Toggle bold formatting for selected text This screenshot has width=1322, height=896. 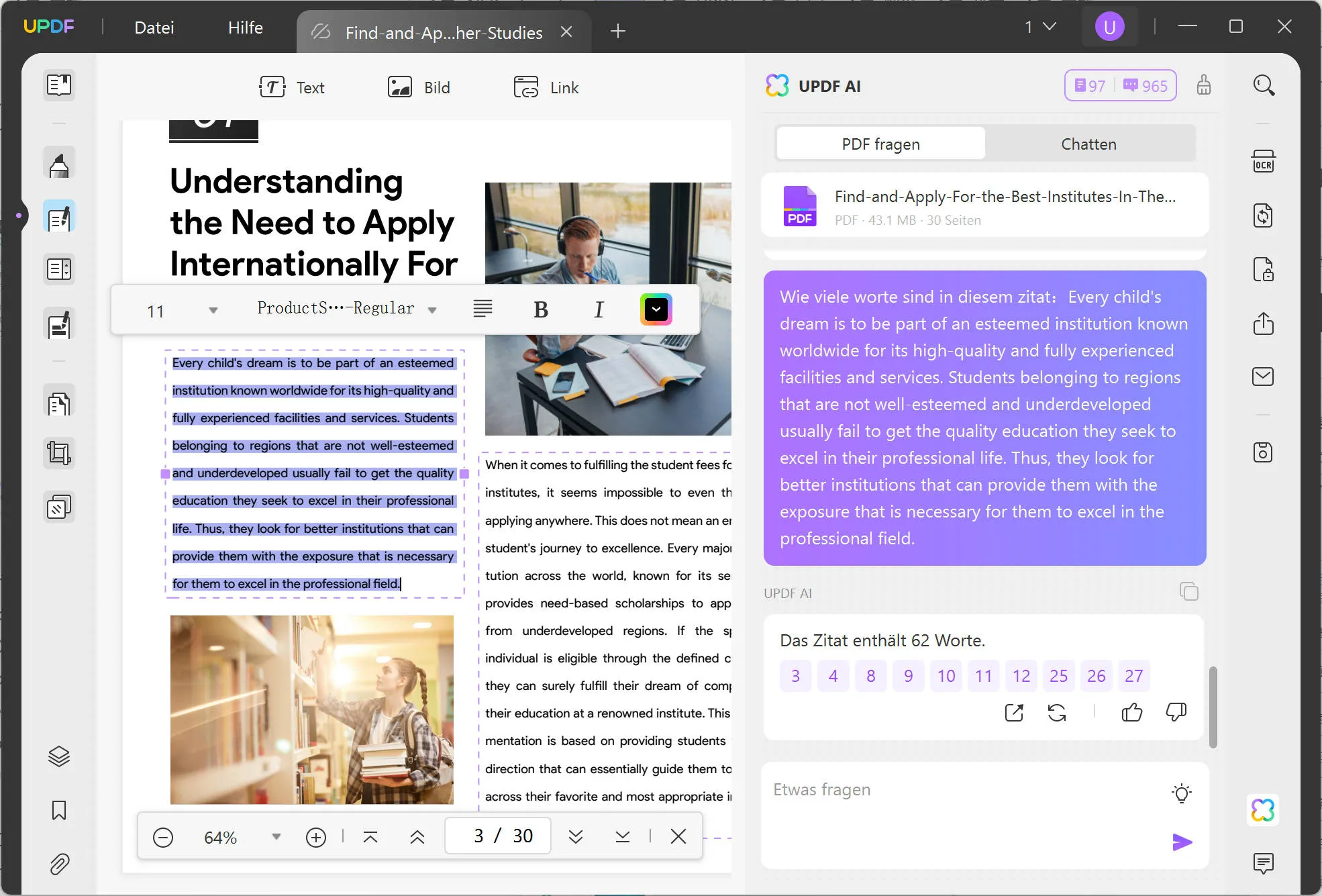(x=541, y=309)
